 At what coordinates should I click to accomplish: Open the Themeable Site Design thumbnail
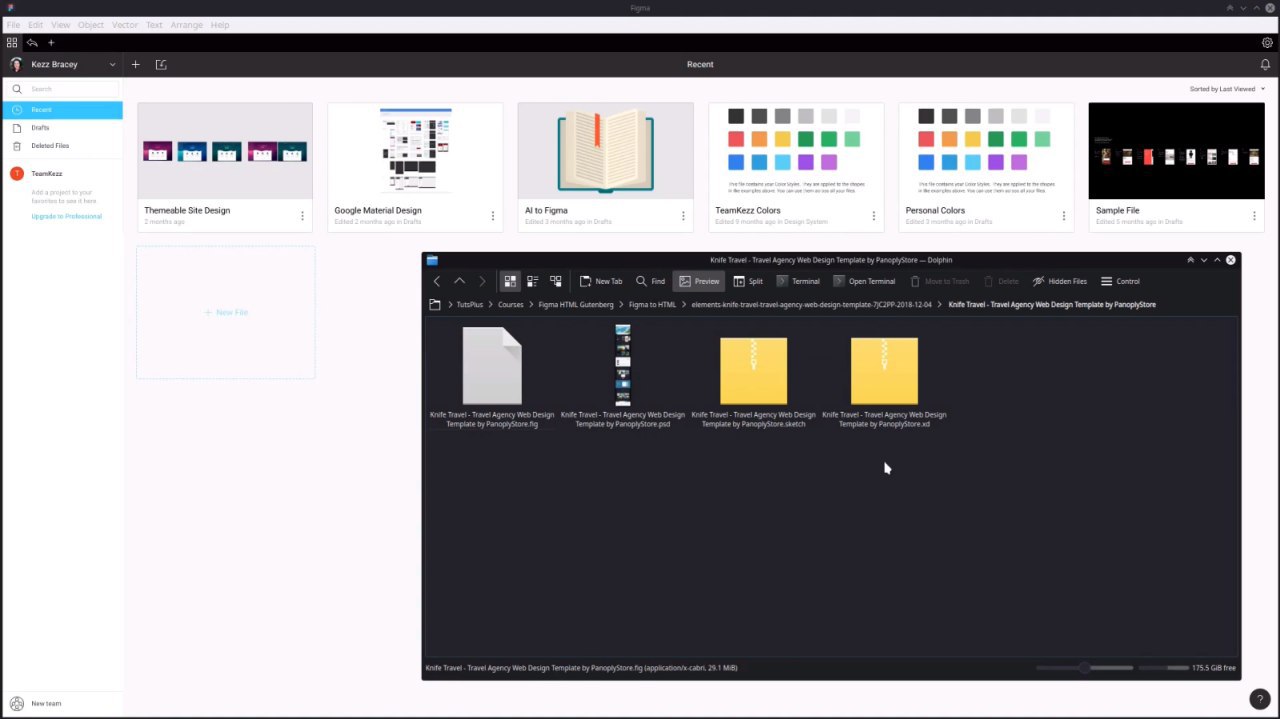click(225, 151)
